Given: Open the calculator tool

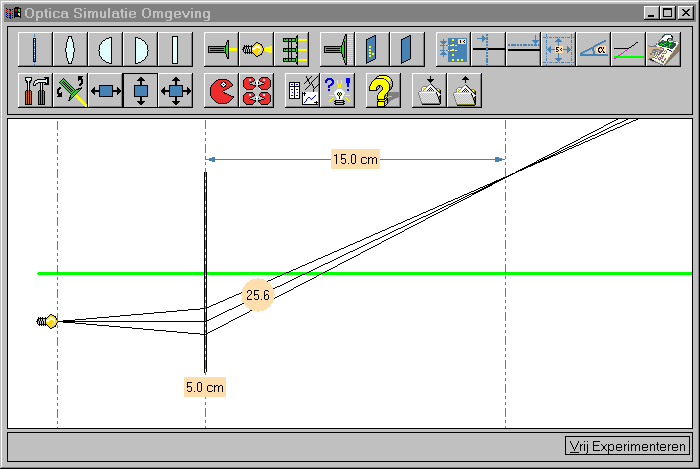Looking at the screenshot, I should [x=662, y=48].
